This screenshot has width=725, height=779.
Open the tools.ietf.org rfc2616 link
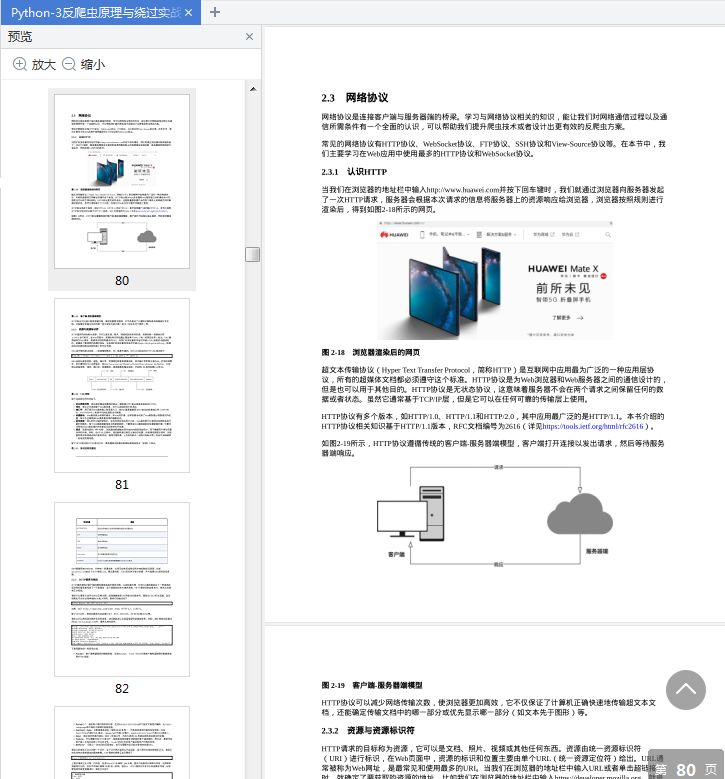(x=592, y=426)
